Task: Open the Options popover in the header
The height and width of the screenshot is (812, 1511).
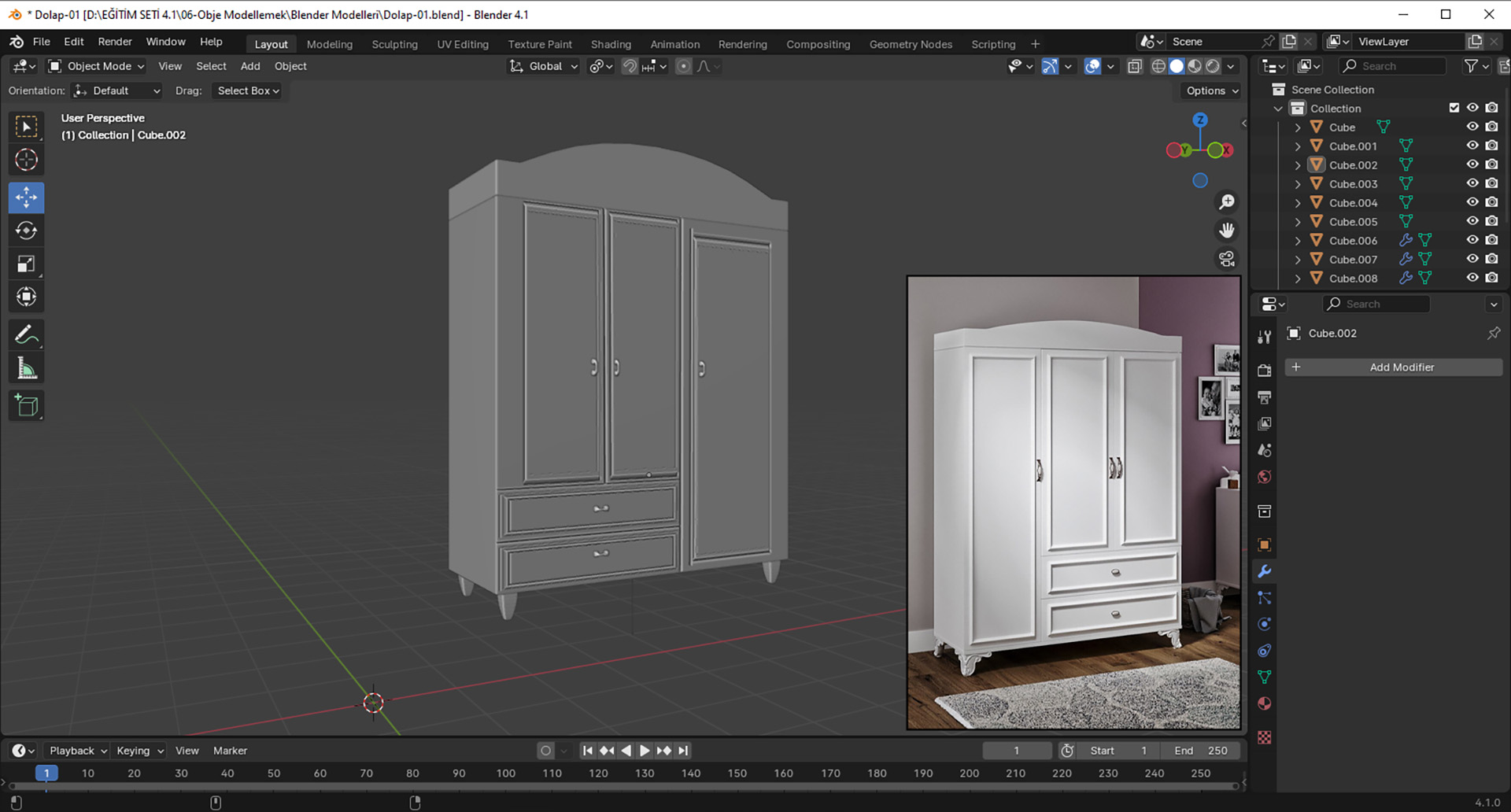Action: point(1210,90)
